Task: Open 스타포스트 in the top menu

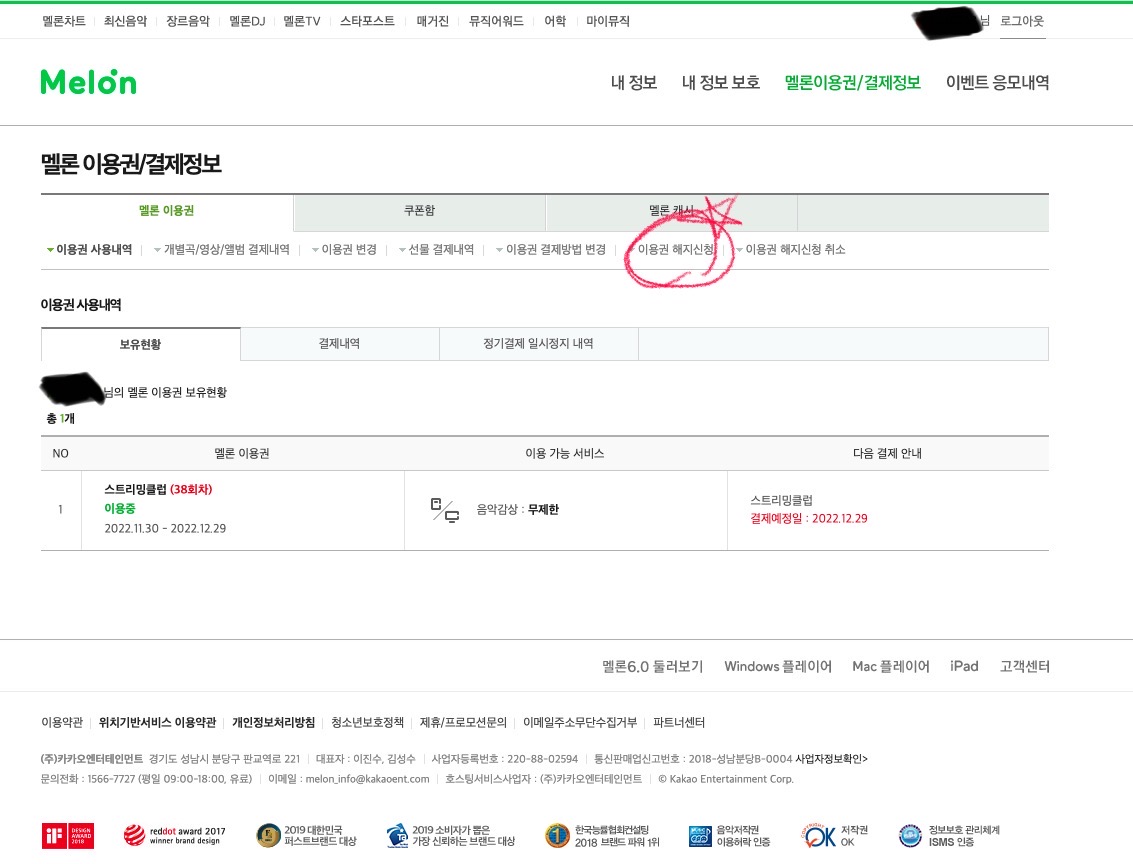Action: tap(367, 21)
